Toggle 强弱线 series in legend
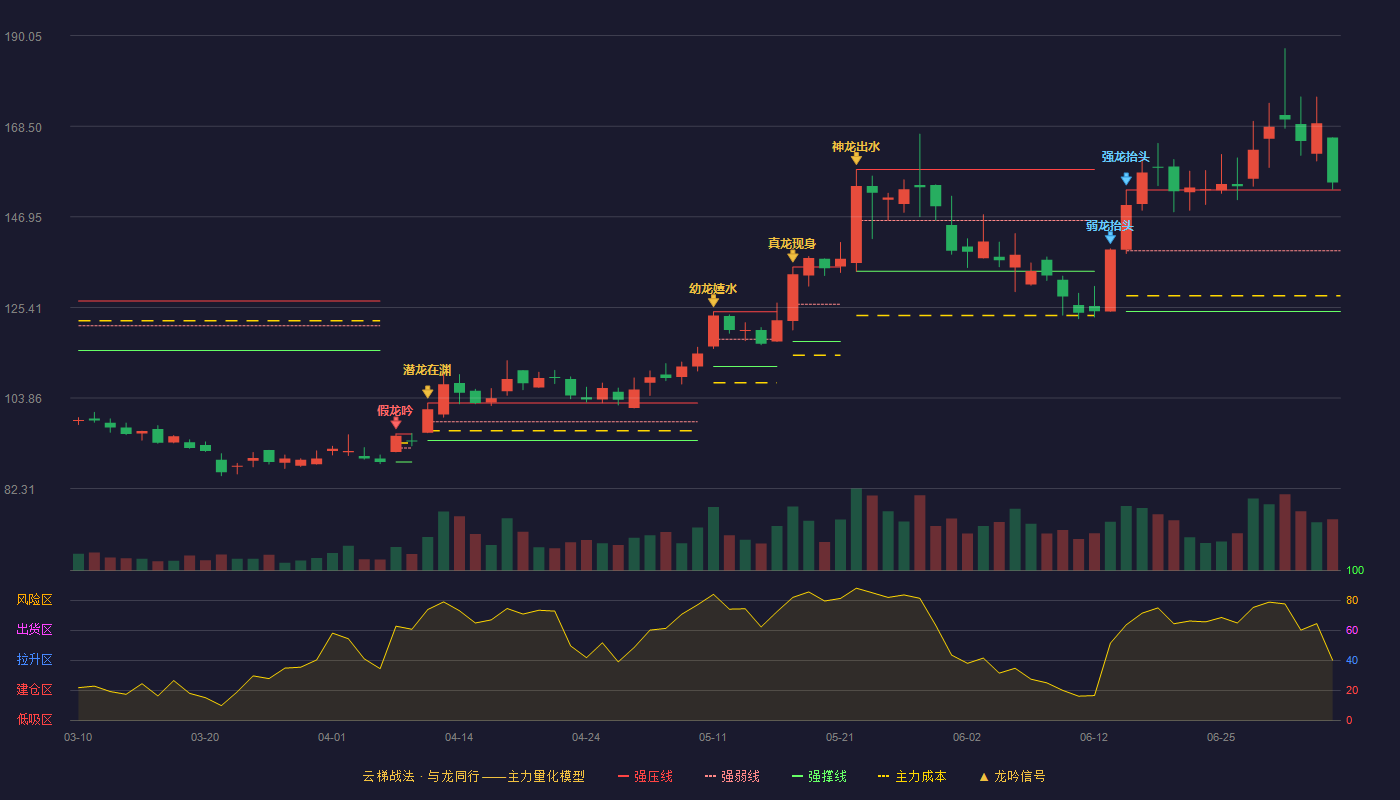The height and width of the screenshot is (800, 1400). [732, 776]
